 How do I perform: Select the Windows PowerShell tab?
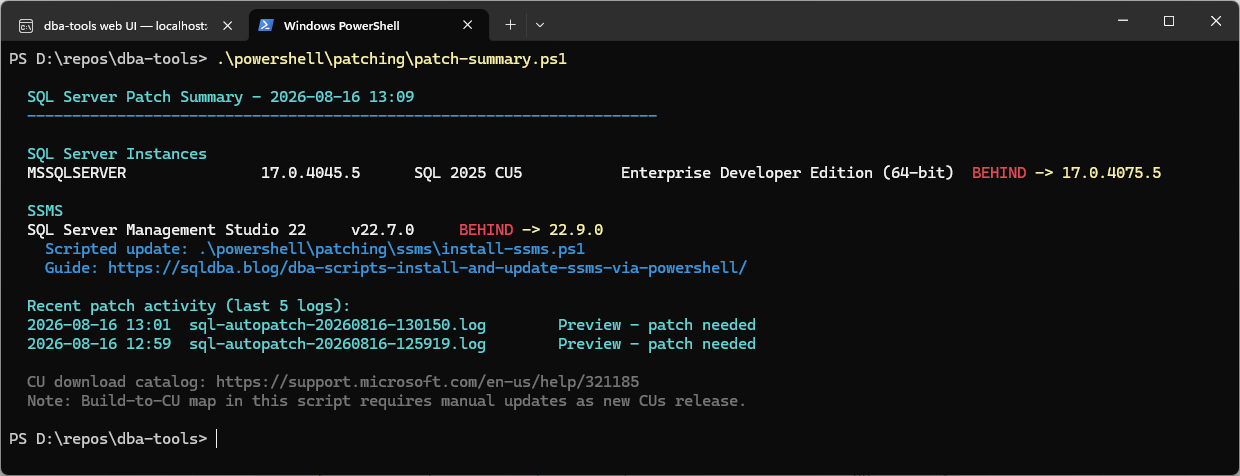point(367,24)
